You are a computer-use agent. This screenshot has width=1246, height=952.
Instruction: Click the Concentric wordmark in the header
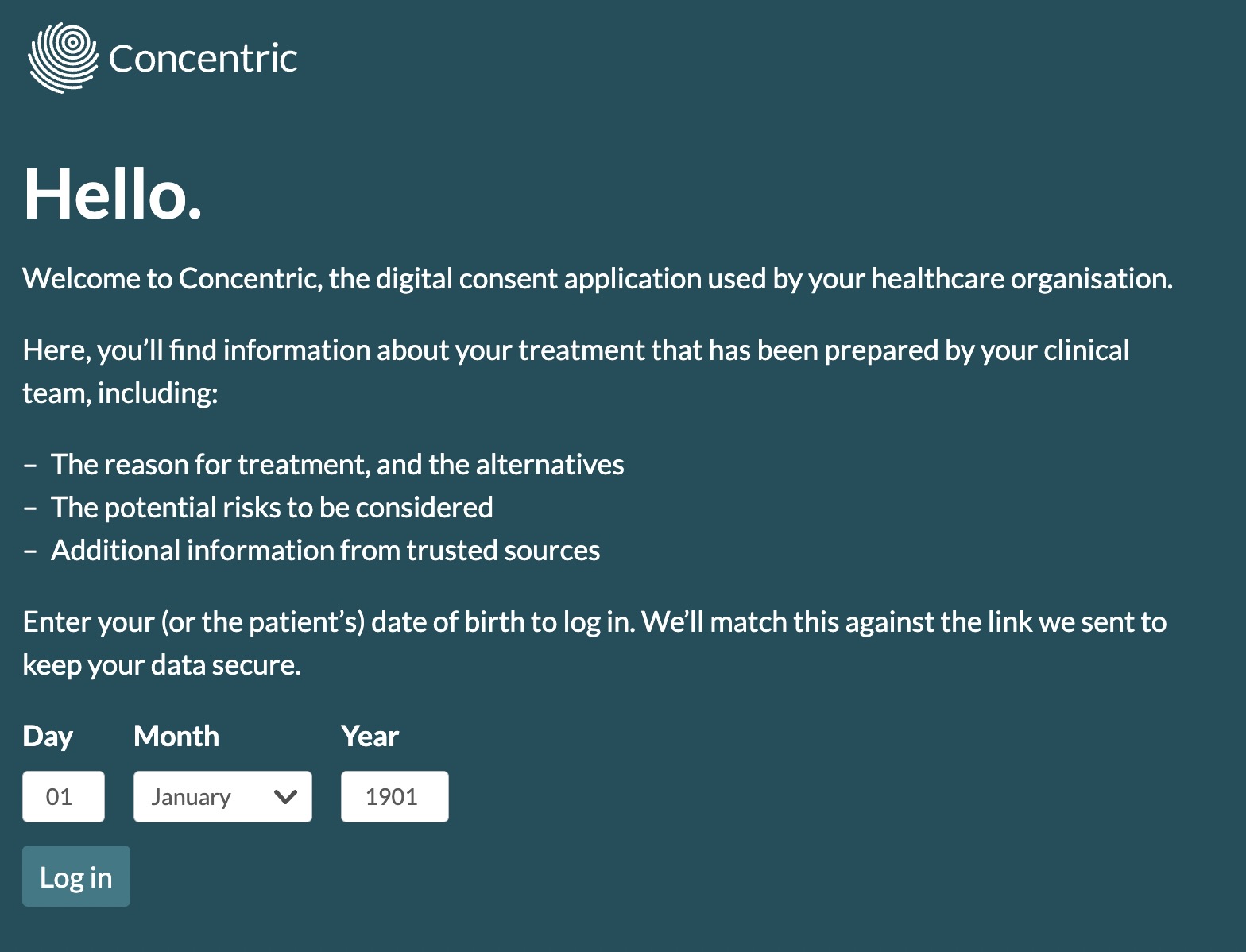203,58
